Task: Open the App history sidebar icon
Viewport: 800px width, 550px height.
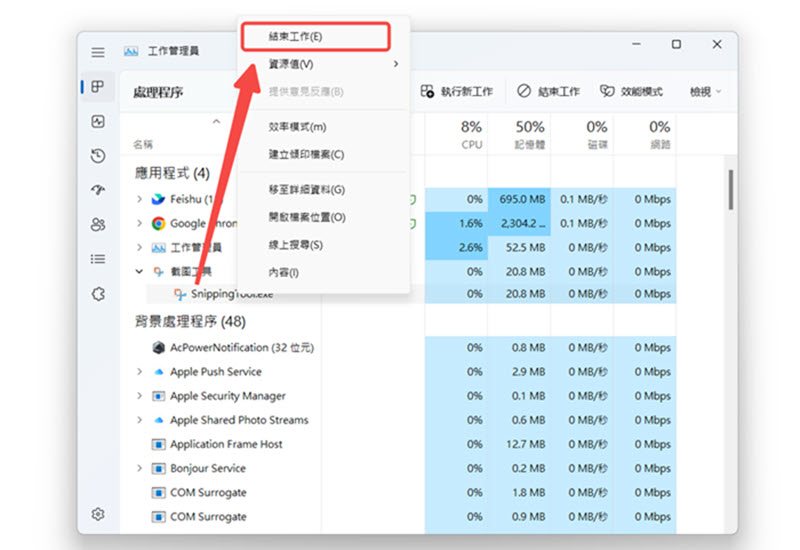Action: tap(98, 156)
